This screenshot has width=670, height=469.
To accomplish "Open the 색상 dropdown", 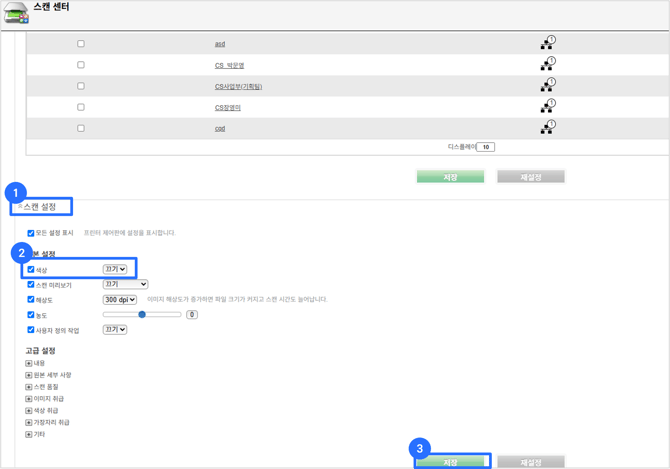I will coord(115,269).
